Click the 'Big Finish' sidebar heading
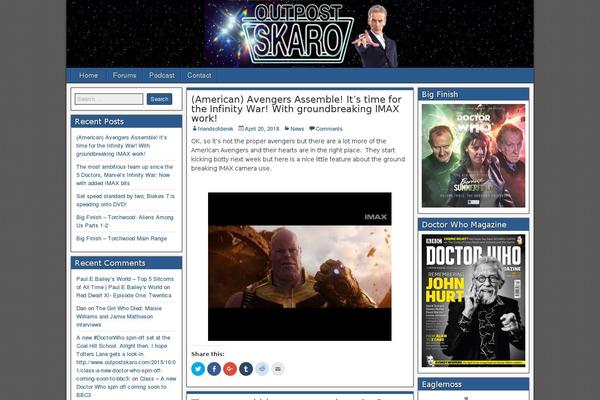600x400 pixels. pos(440,95)
